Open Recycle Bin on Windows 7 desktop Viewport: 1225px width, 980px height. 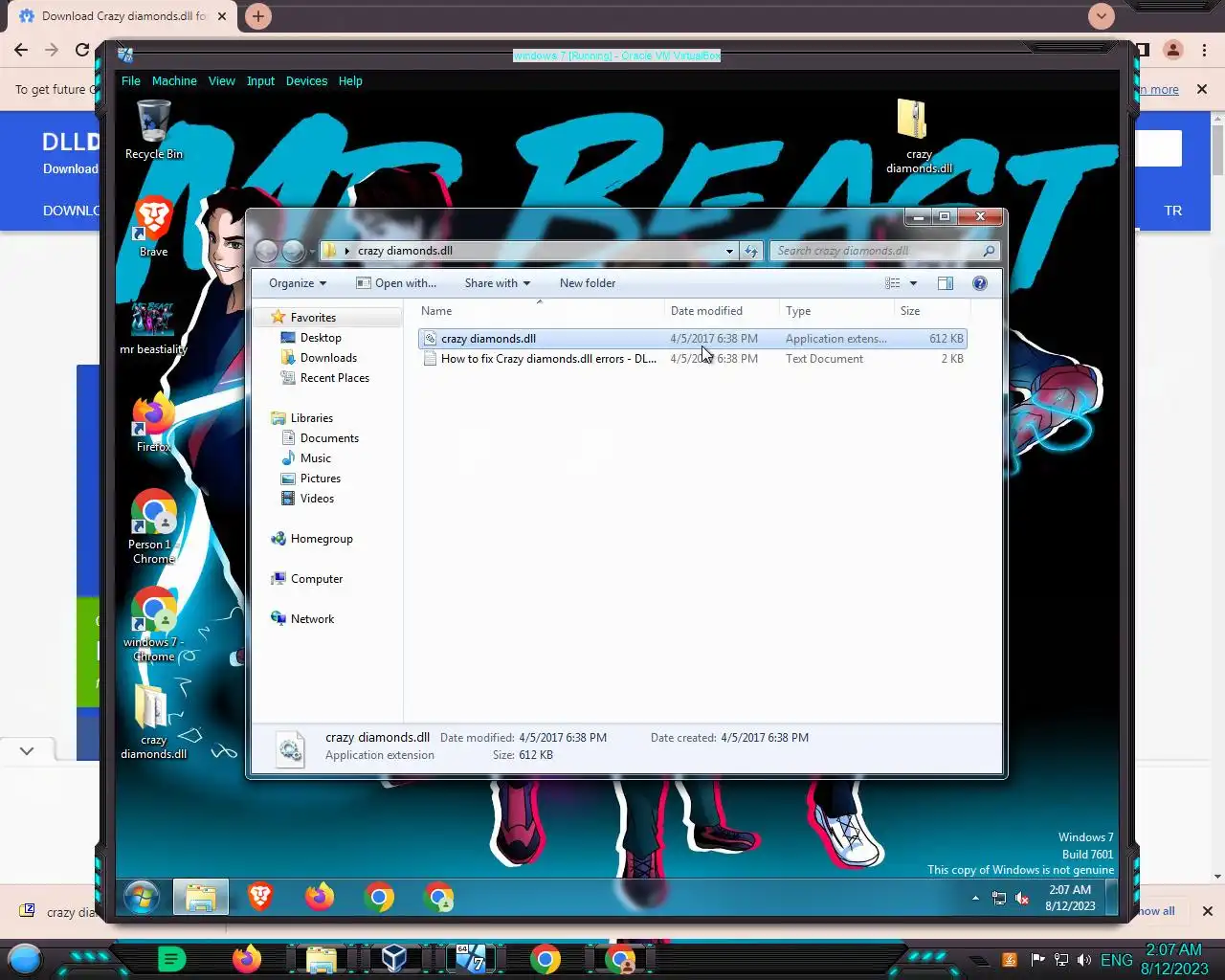[x=153, y=130]
